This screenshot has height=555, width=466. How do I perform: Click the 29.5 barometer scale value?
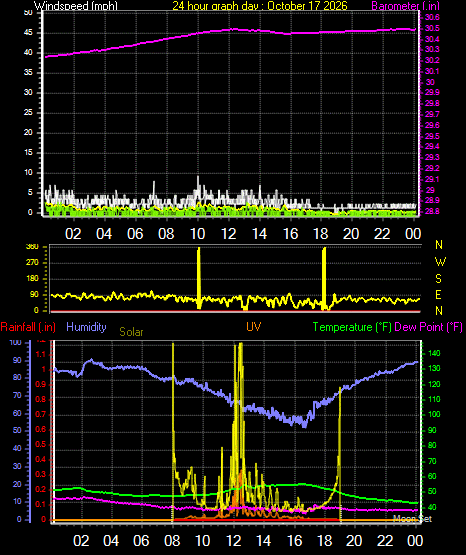432,136
